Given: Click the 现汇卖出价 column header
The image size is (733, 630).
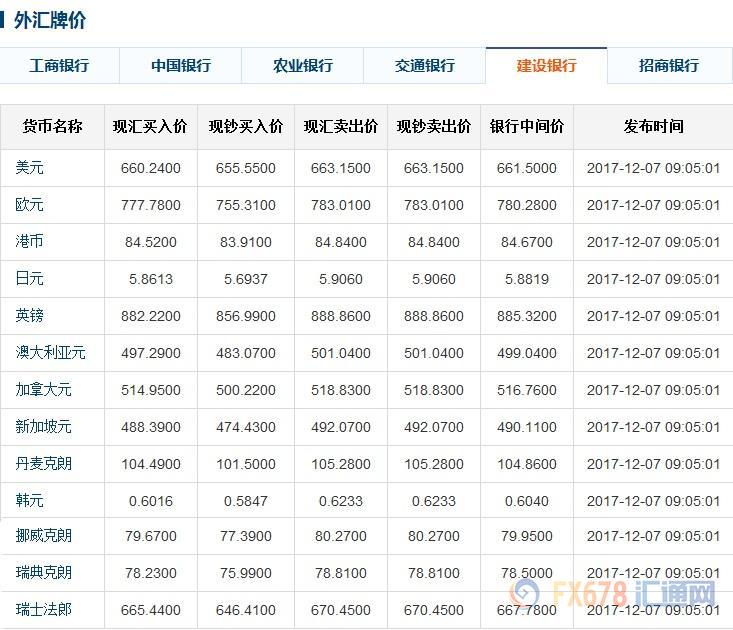Looking at the screenshot, I should [341, 126].
